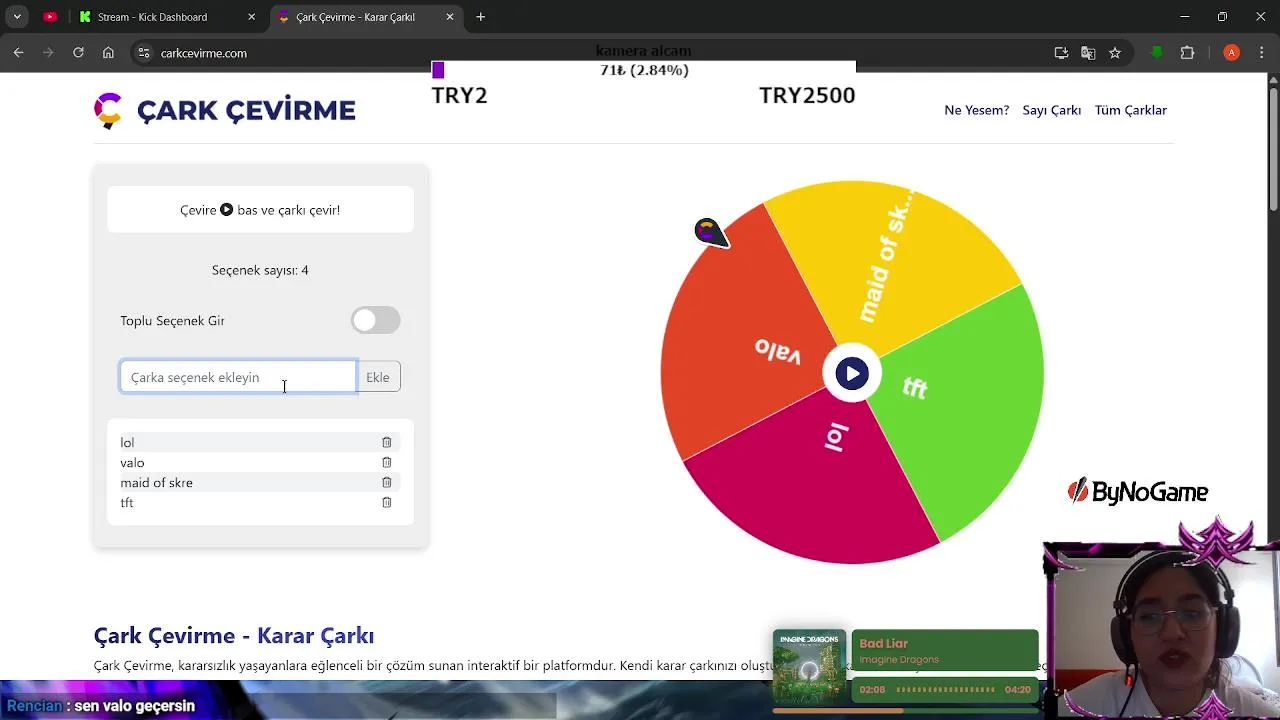The image size is (1280, 720).
Task: Click the Seçenek sayısı: 4 text
Action: [260, 270]
